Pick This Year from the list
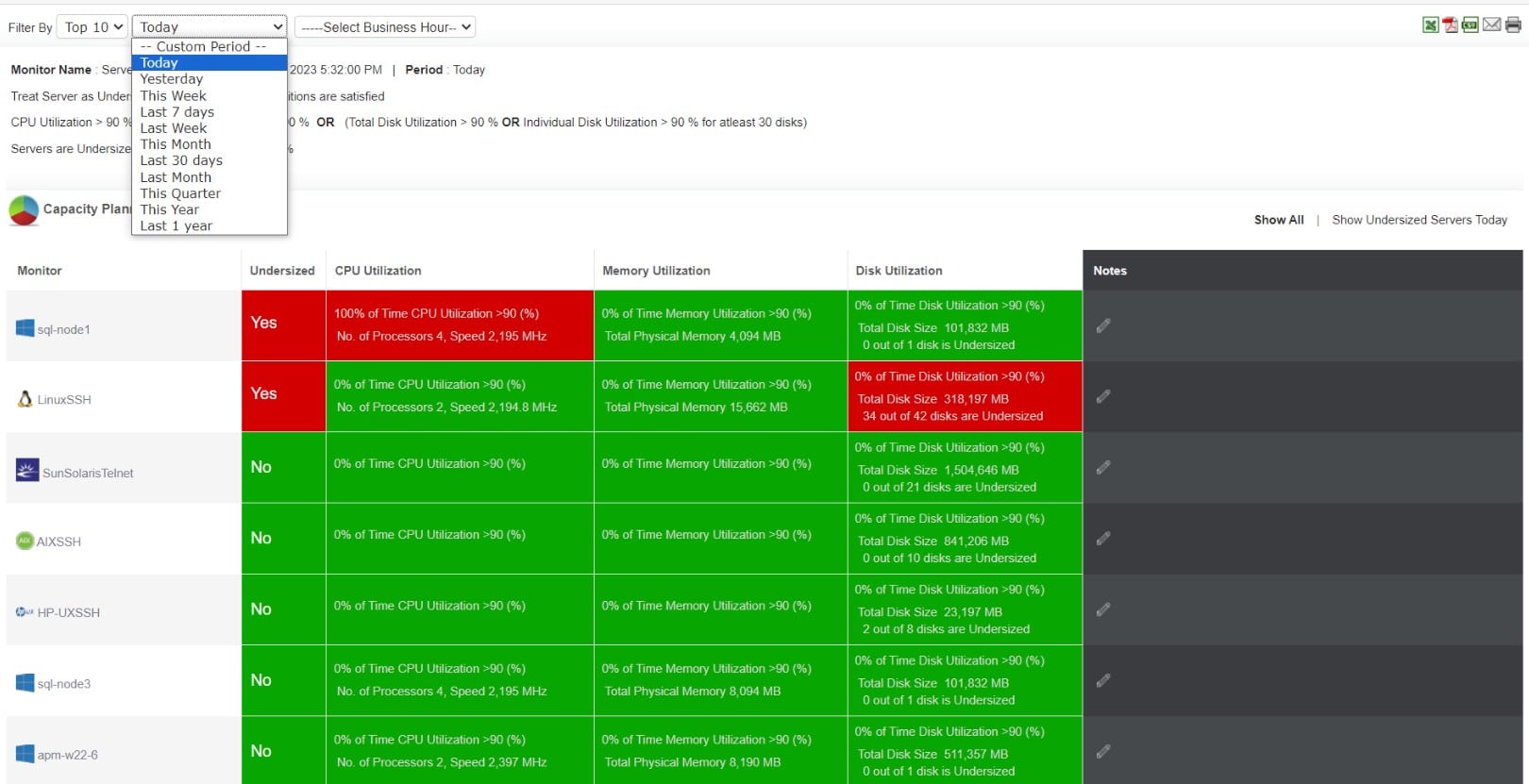1529x784 pixels. [210, 209]
